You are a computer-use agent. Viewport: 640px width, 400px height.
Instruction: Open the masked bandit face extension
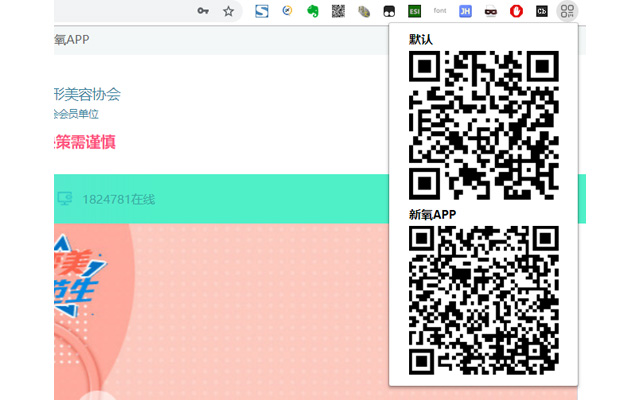tap(491, 11)
